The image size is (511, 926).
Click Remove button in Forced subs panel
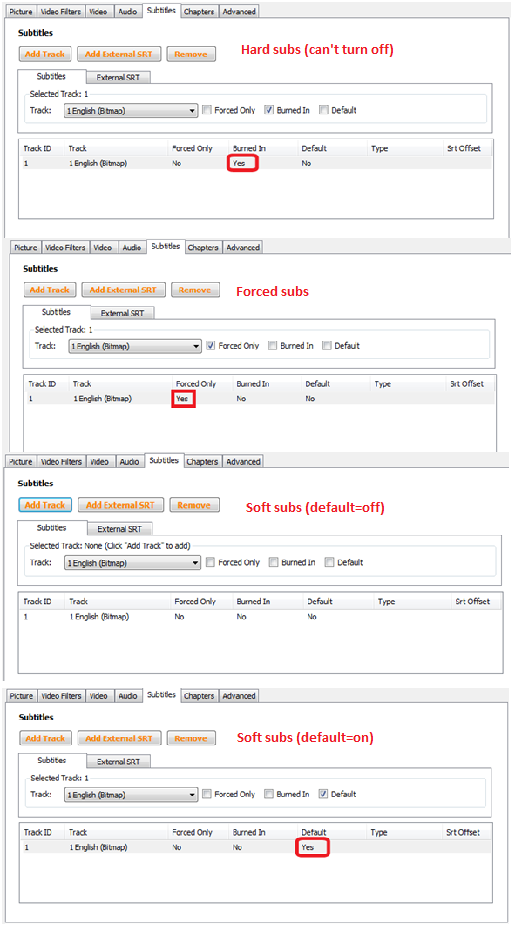(195, 290)
